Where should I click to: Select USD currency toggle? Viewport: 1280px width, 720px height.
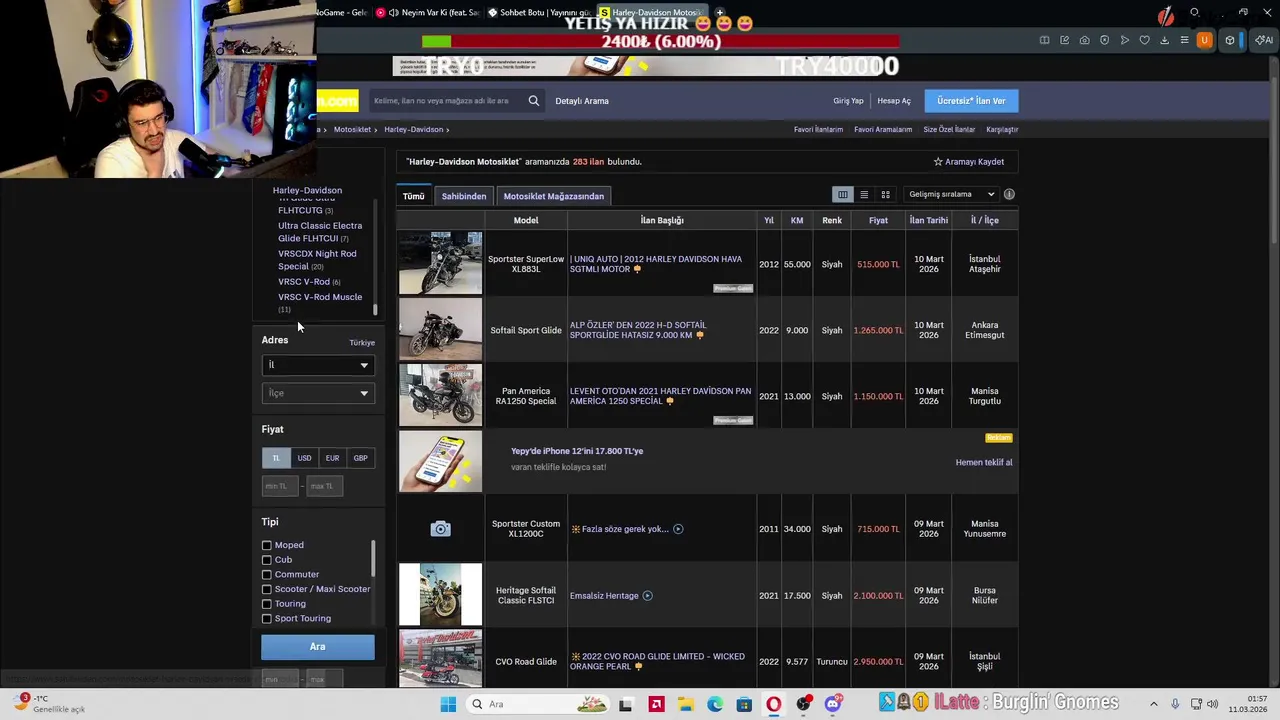[x=304, y=458]
